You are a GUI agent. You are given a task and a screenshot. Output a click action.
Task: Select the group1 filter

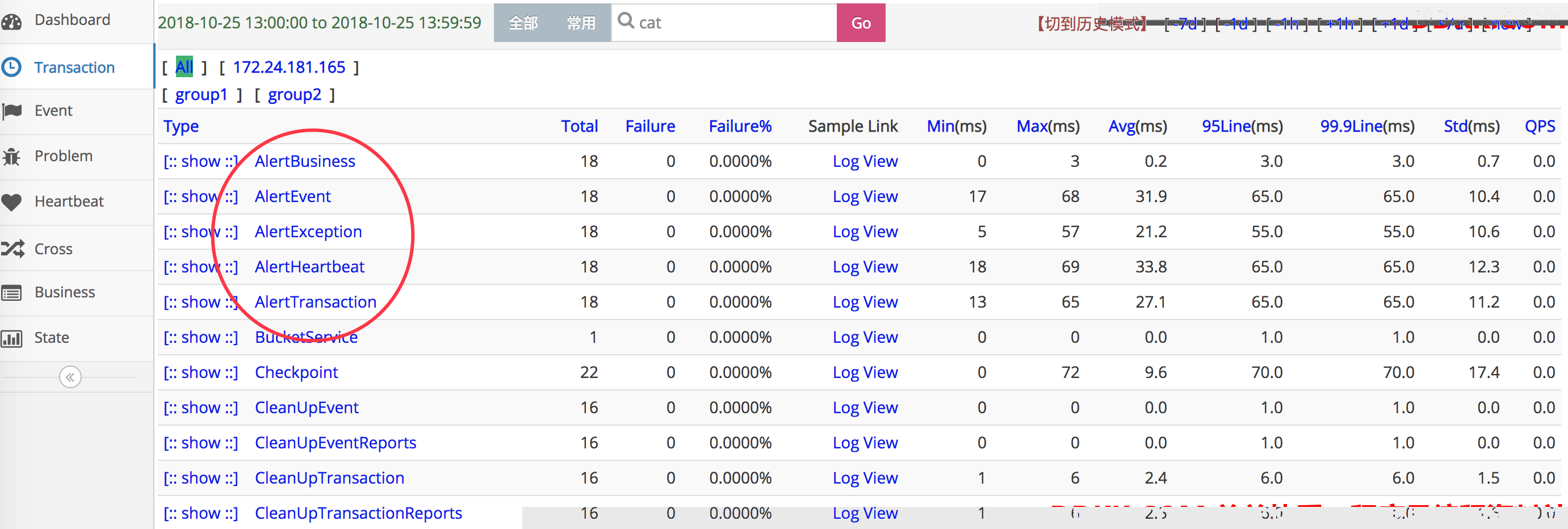click(x=202, y=94)
